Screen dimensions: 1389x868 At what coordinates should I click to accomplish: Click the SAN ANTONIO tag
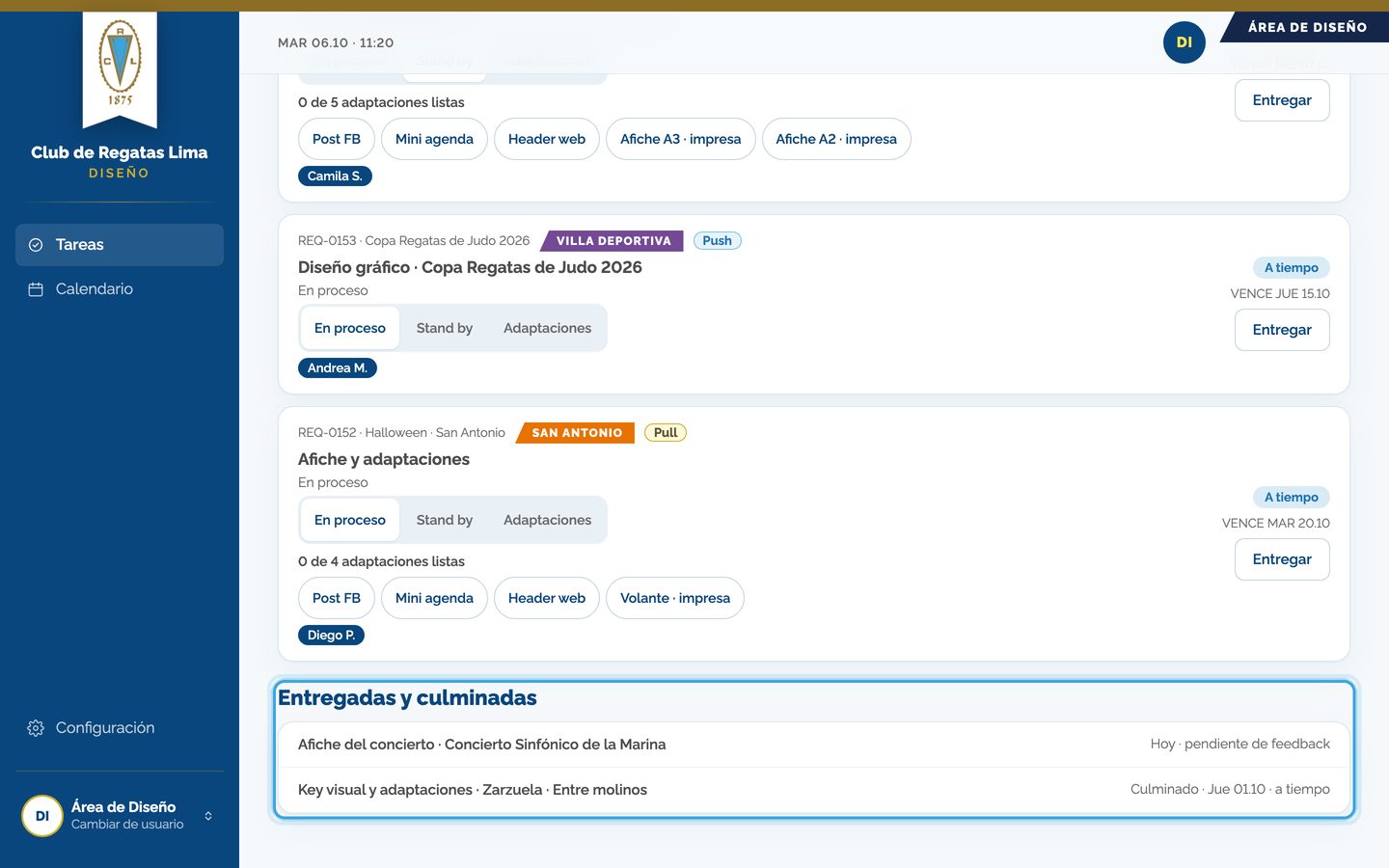576,433
